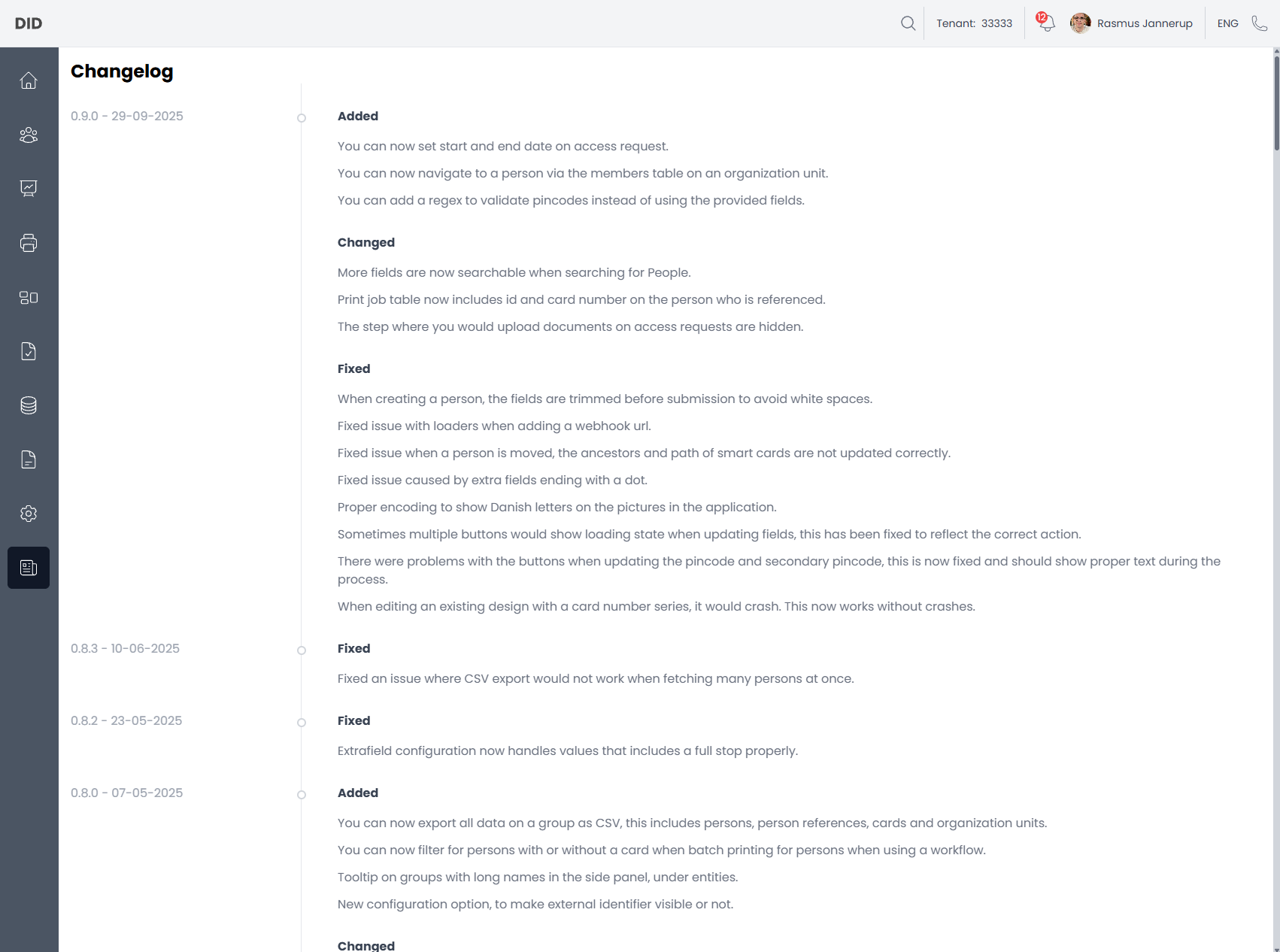Image resolution: width=1280 pixels, height=952 pixels.
Task: Click timeline marker beside version 0.9.0
Action: tap(302, 118)
